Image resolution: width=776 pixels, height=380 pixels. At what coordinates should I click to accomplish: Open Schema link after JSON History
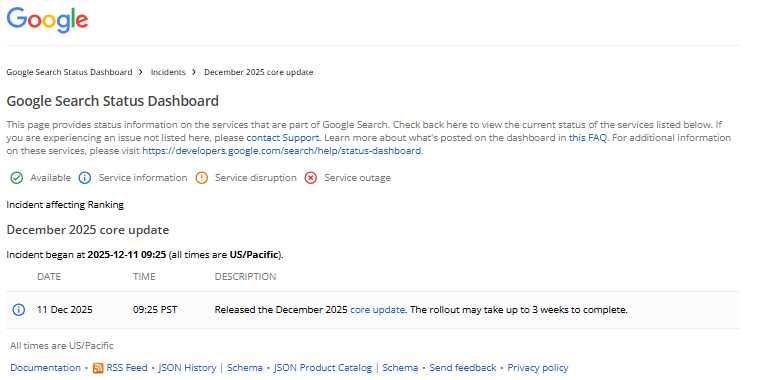[245, 368]
